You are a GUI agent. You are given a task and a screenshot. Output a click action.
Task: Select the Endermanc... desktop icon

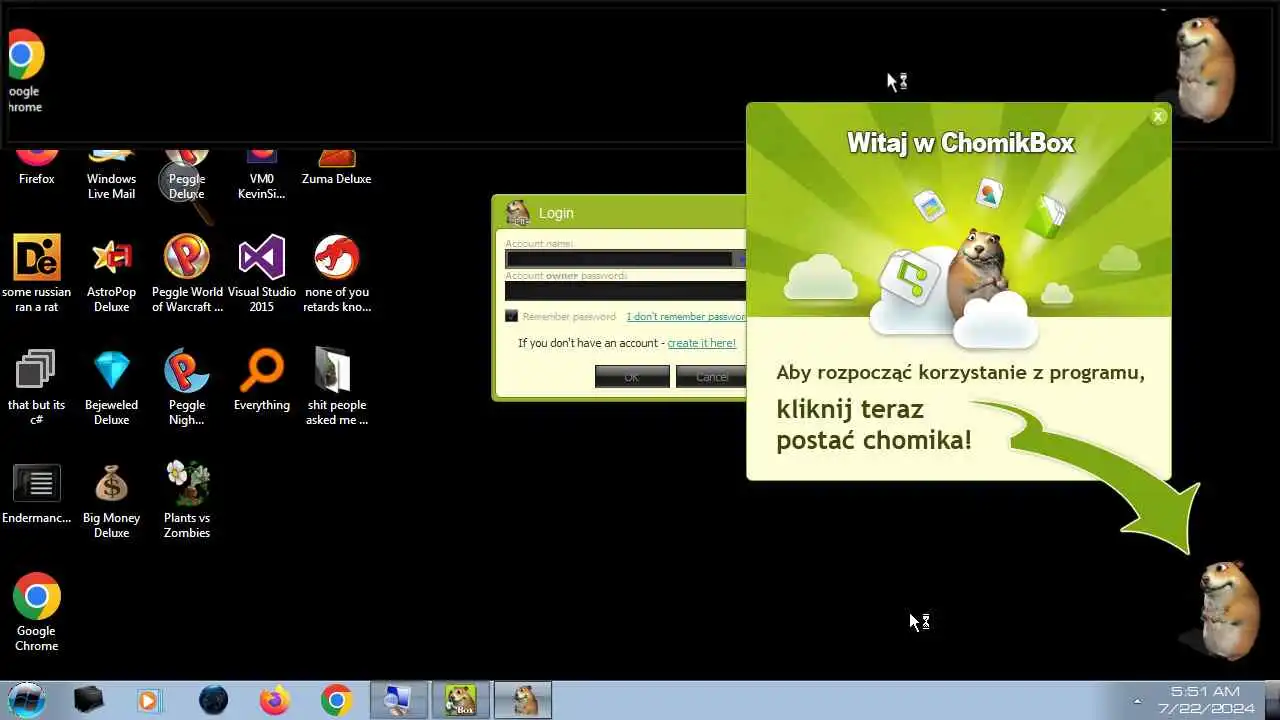37,494
